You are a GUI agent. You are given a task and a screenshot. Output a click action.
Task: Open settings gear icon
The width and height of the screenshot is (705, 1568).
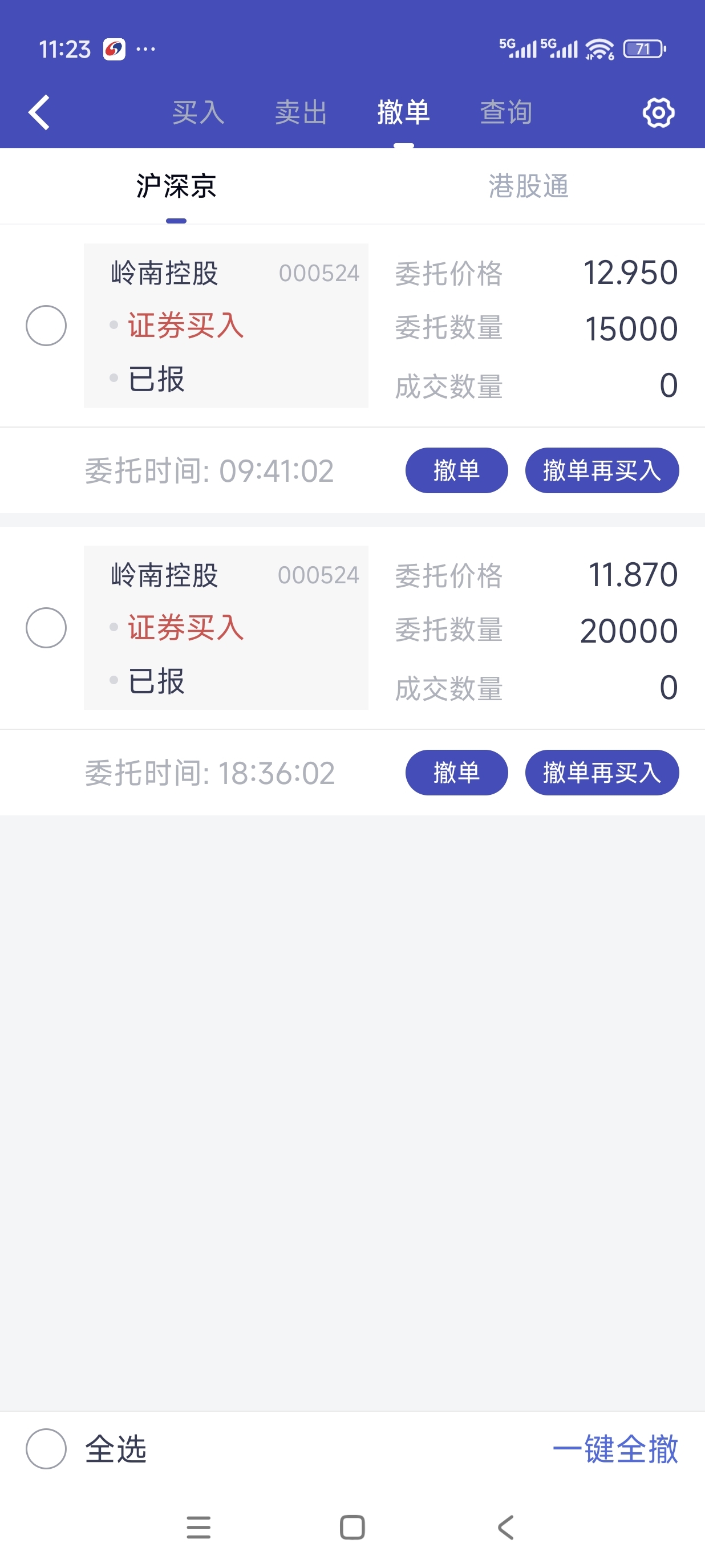[x=658, y=112]
